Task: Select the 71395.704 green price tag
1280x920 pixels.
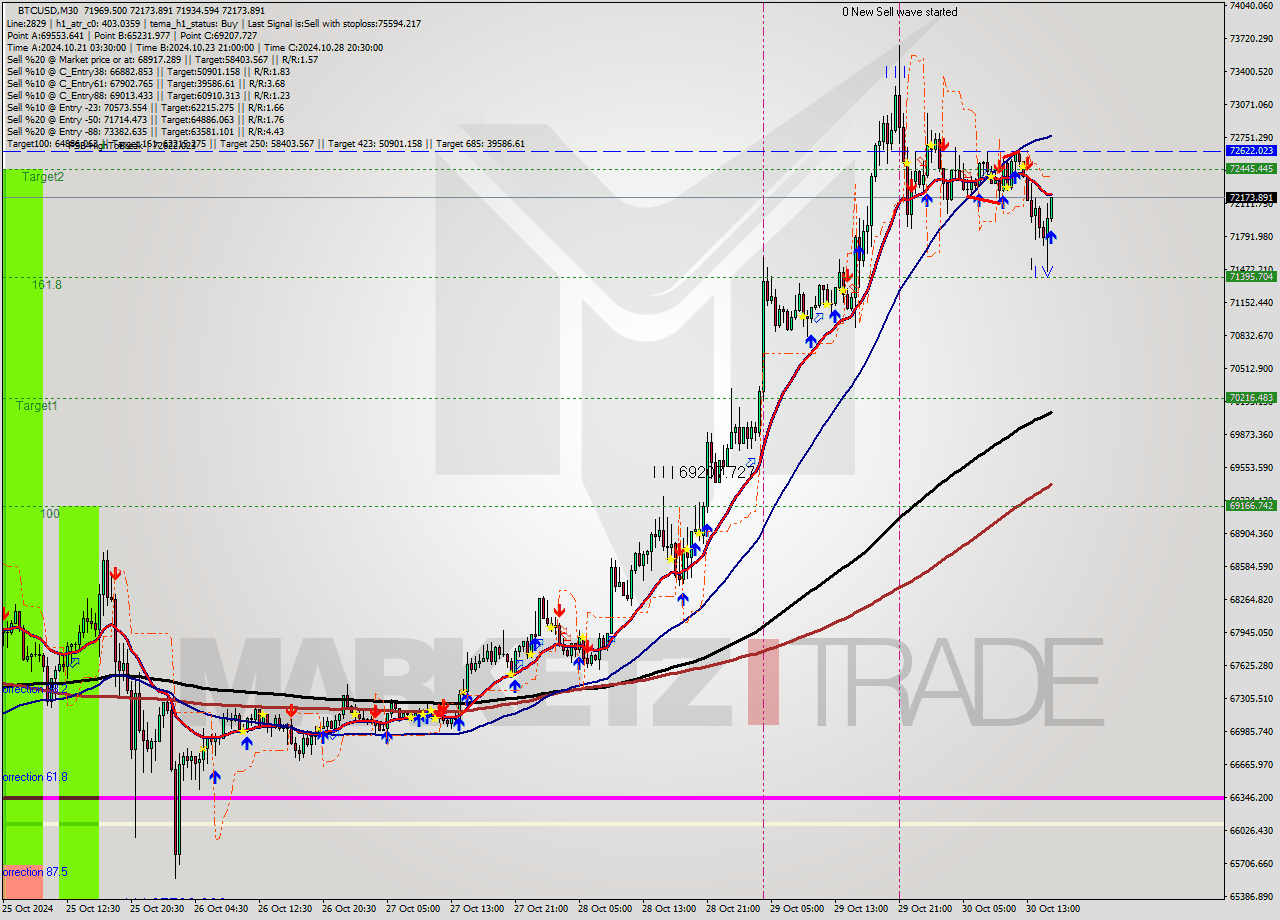Action: click(1251, 277)
